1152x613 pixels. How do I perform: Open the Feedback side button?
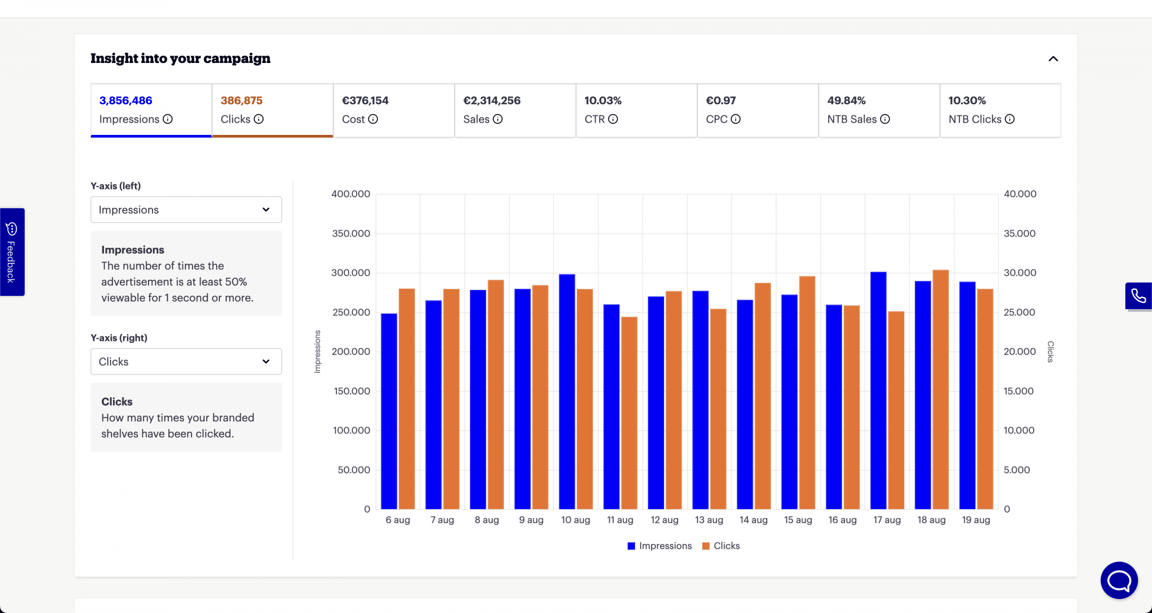pos(12,252)
